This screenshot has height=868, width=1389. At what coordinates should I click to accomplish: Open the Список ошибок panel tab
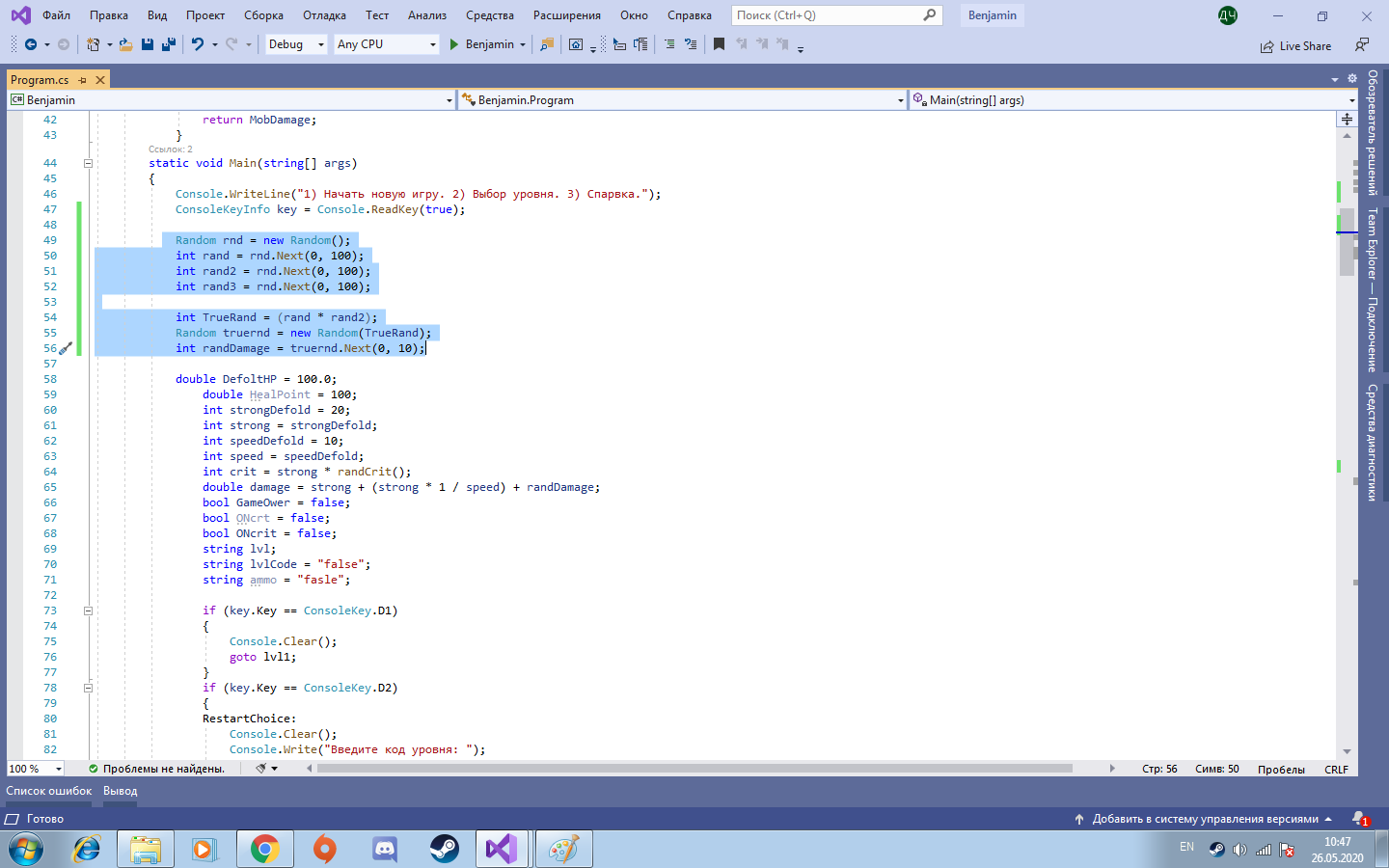[49, 791]
